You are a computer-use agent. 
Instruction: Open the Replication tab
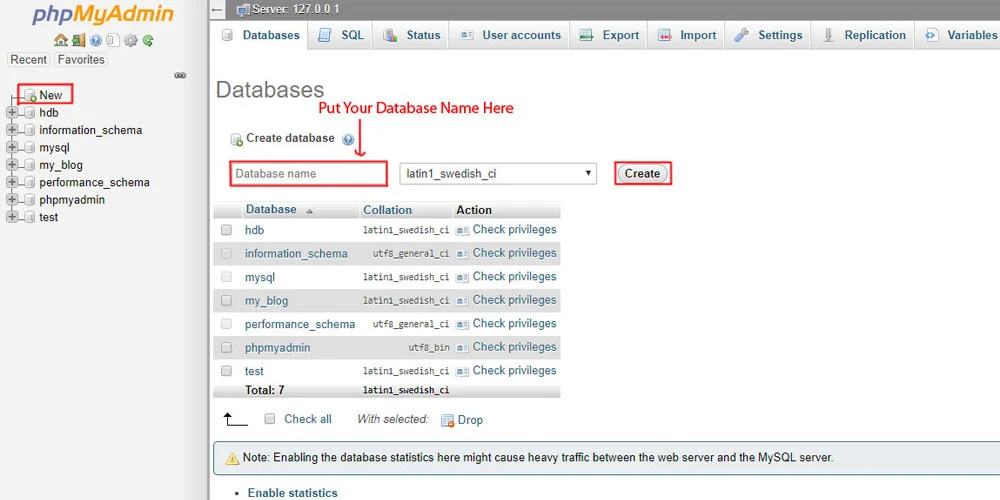(864, 35)
